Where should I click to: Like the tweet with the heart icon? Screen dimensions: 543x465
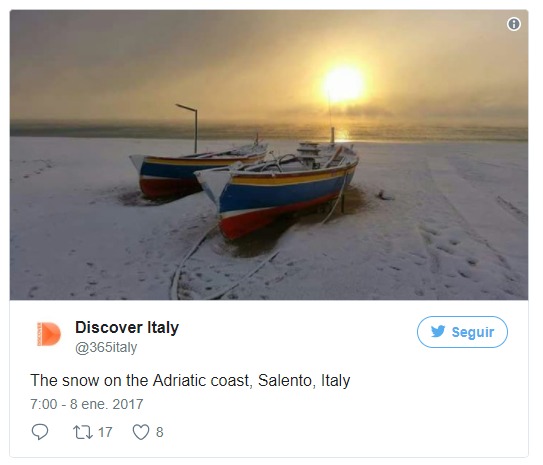click(x=141, y=432)
